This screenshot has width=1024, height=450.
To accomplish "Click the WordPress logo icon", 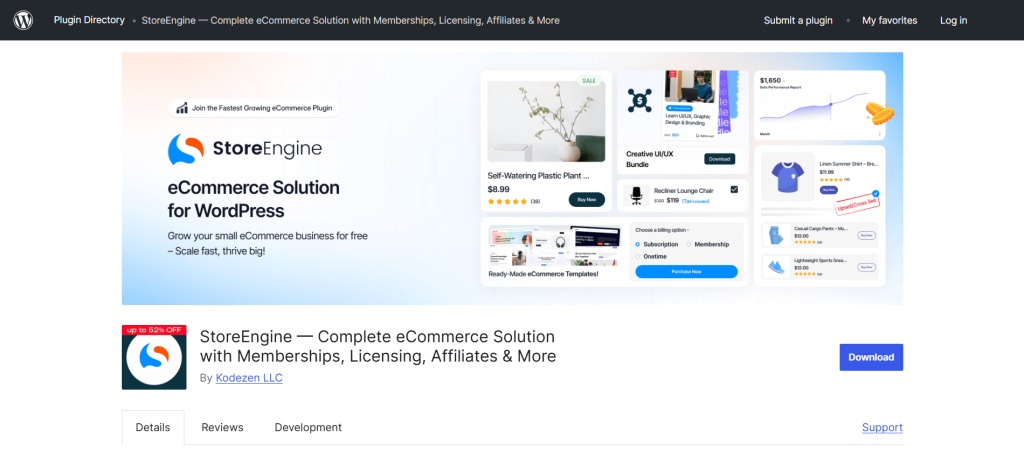I will [x=23, y=20].
